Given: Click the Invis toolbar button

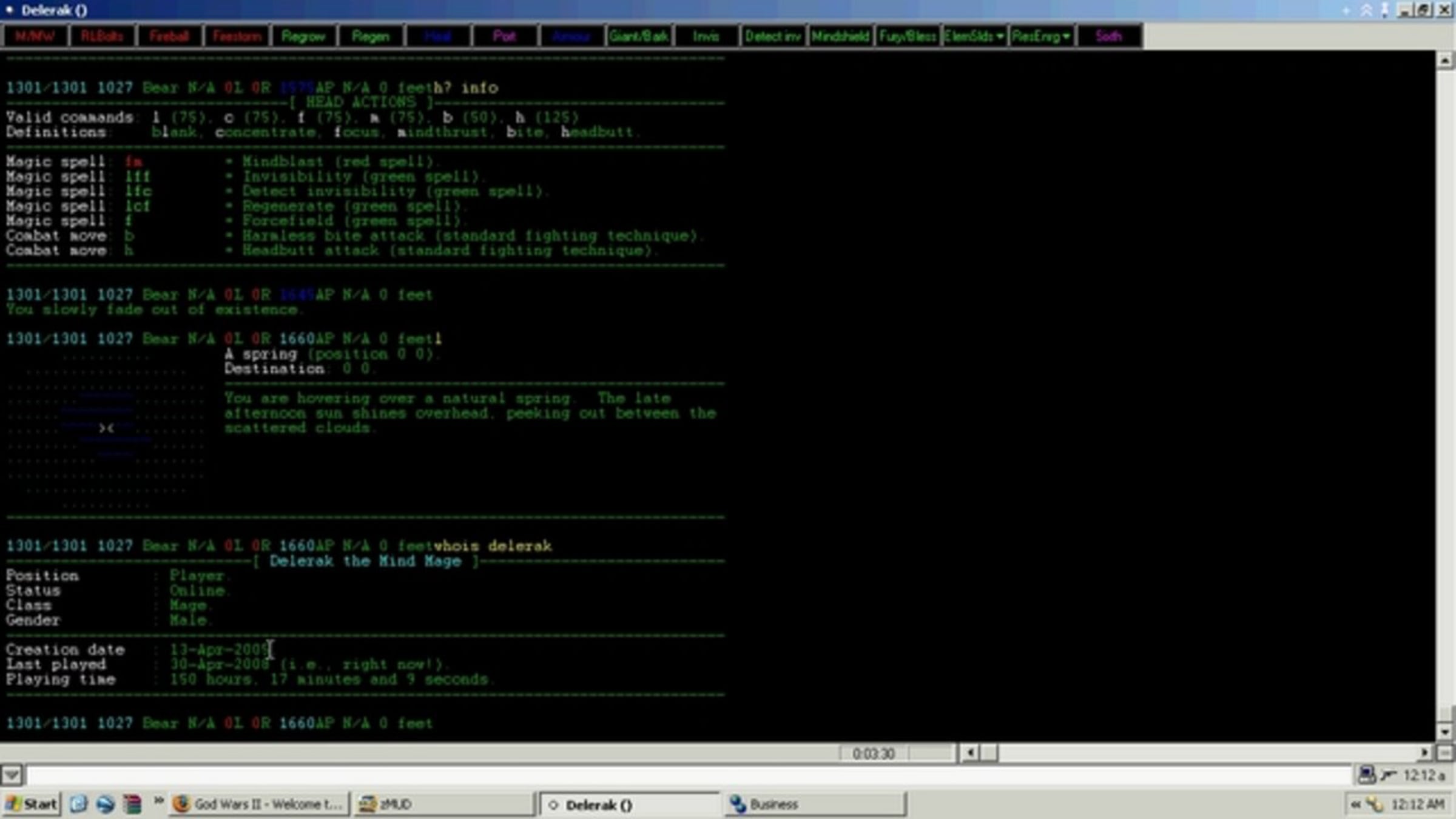Looking at the screenshot, I should coord(706,36).
